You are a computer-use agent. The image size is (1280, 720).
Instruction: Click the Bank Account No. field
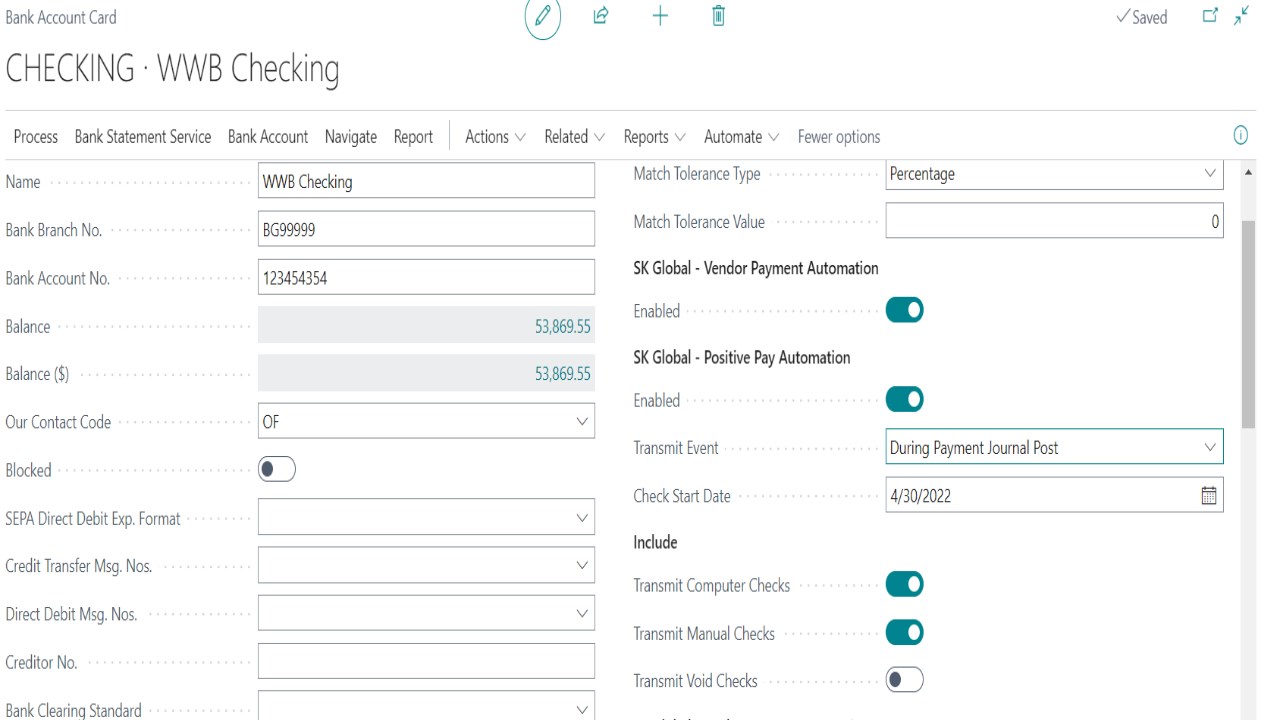coord(426,278)
